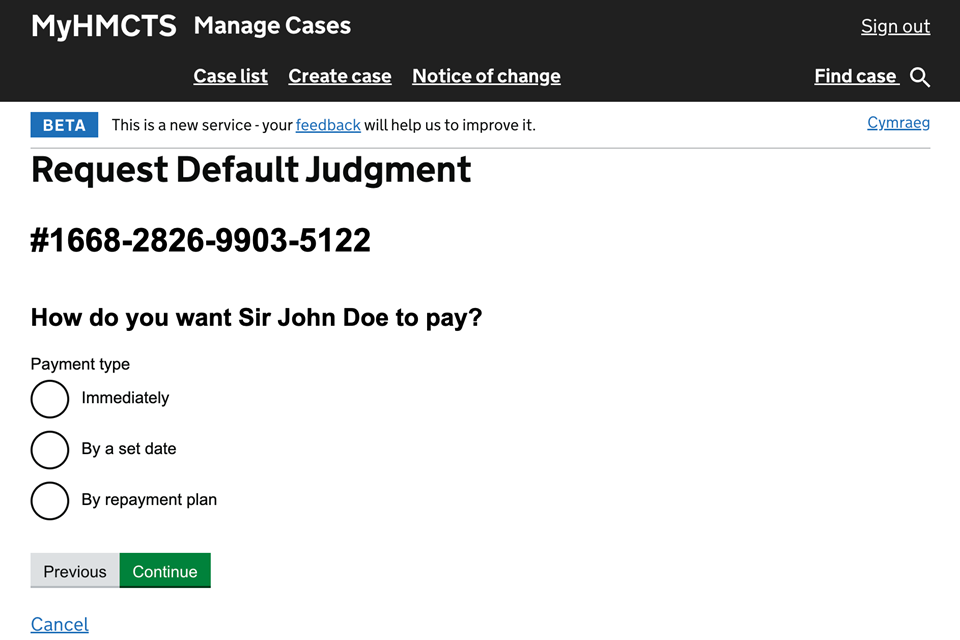Viewport: 960px width, 640px height.
Task: Click the Sir John Doe payment question
Action: pyautogui.click(x=256, y=318)
